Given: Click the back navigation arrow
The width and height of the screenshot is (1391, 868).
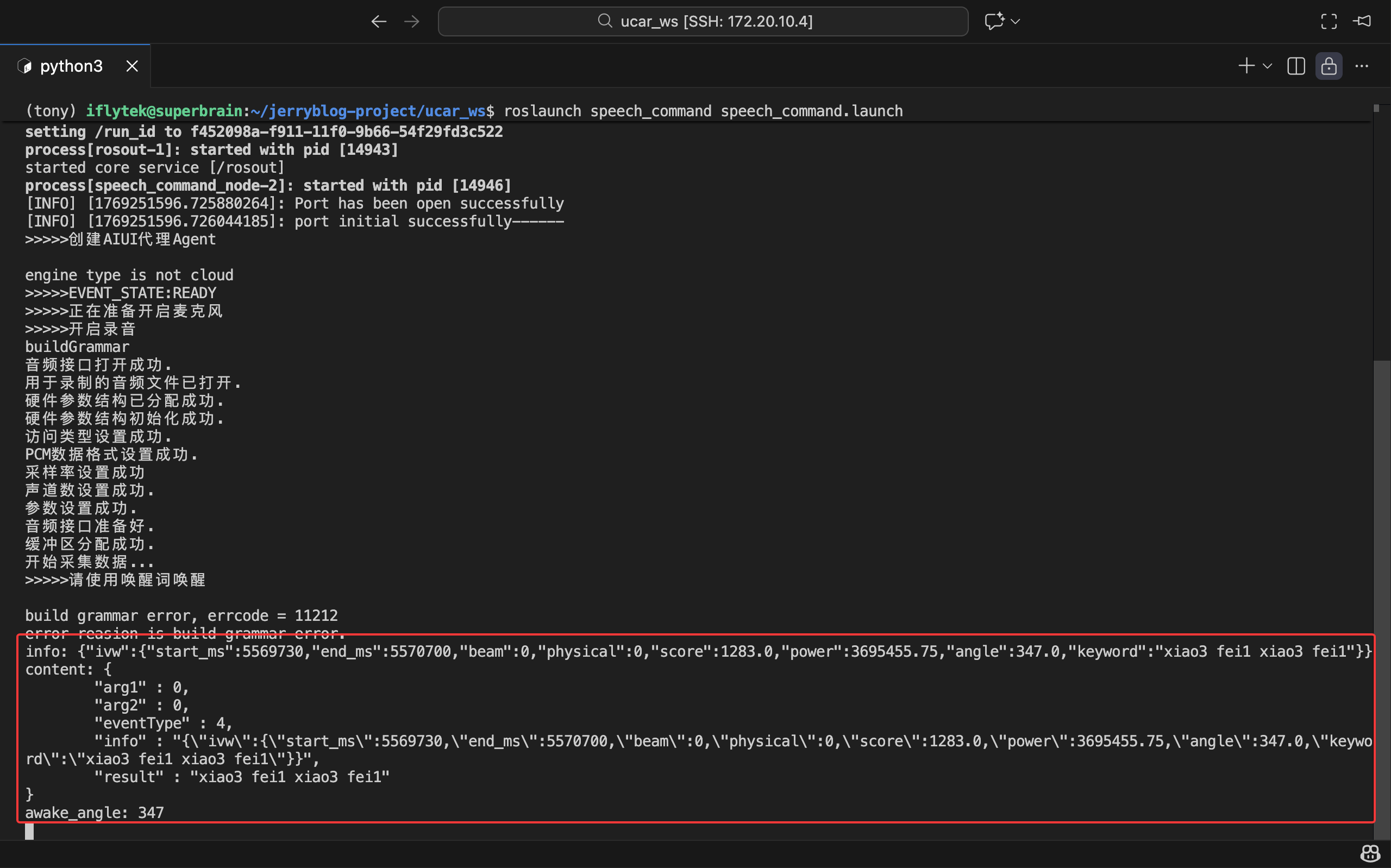Looking at the screenshot, I should pyautogui.click(x=378, y=22).
